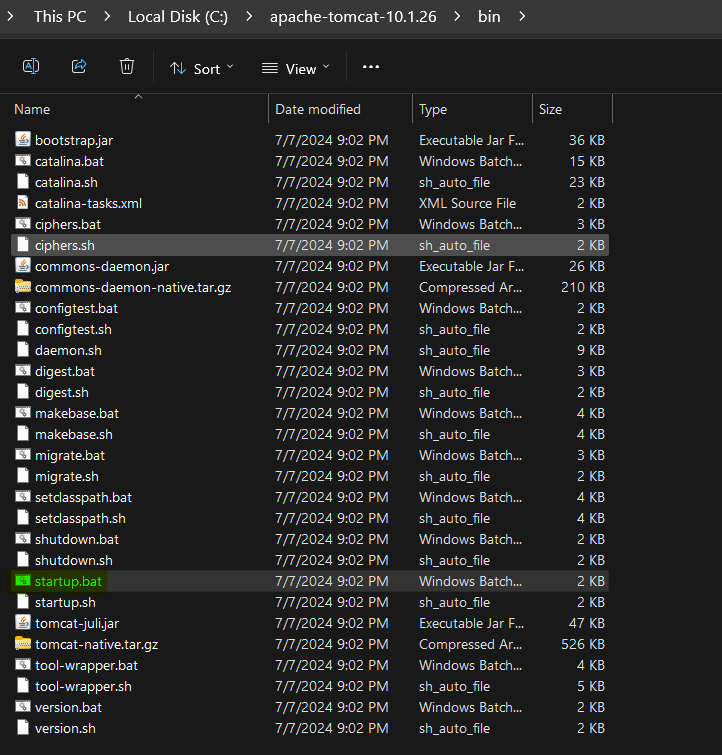Viewport: 722px width, 755px height.
Task: Click the Size column header
Action: coord(550,109)
